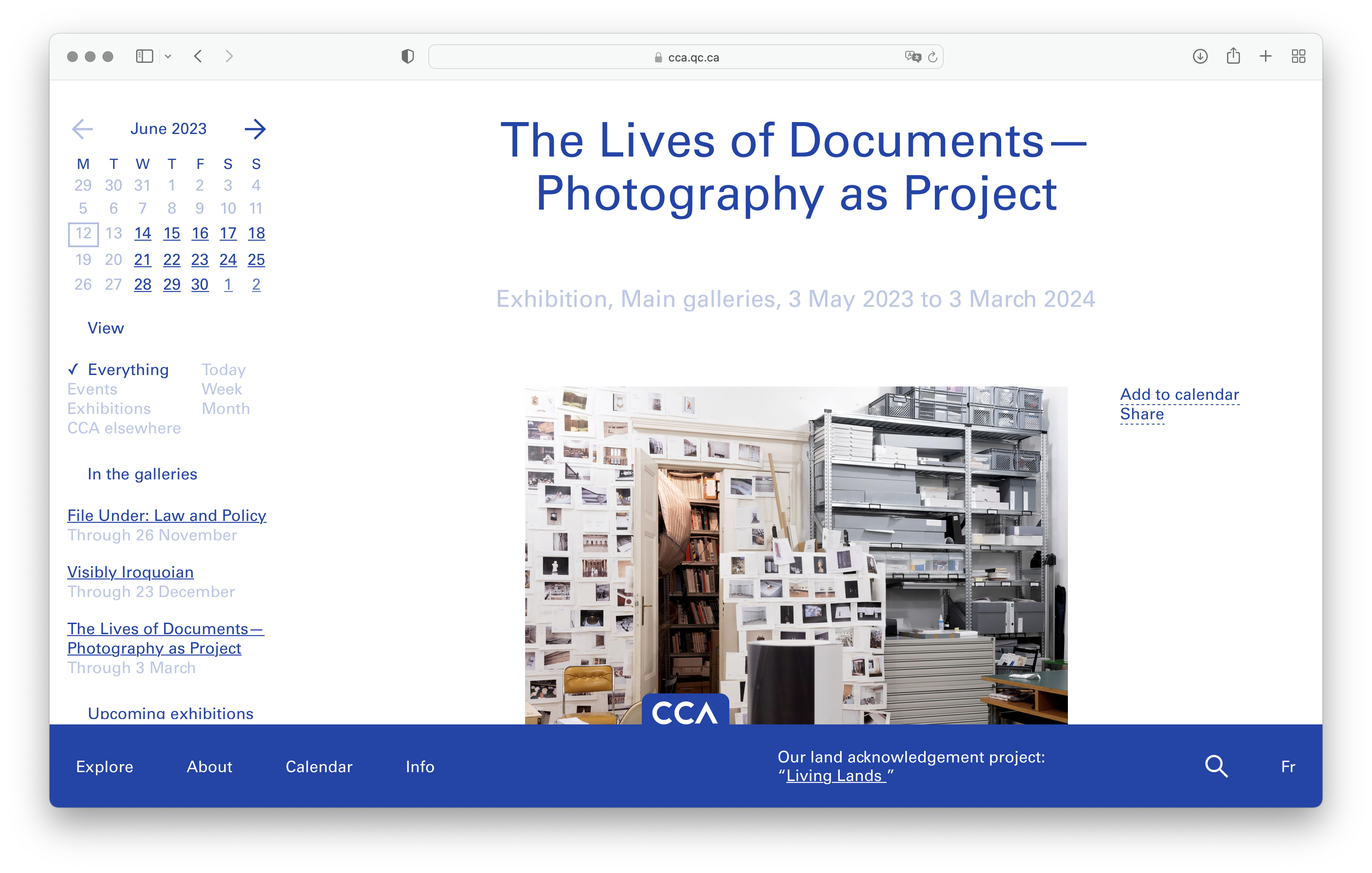
Task: Filter the view by Exhibitions
Action: click(x=109, y=409)
